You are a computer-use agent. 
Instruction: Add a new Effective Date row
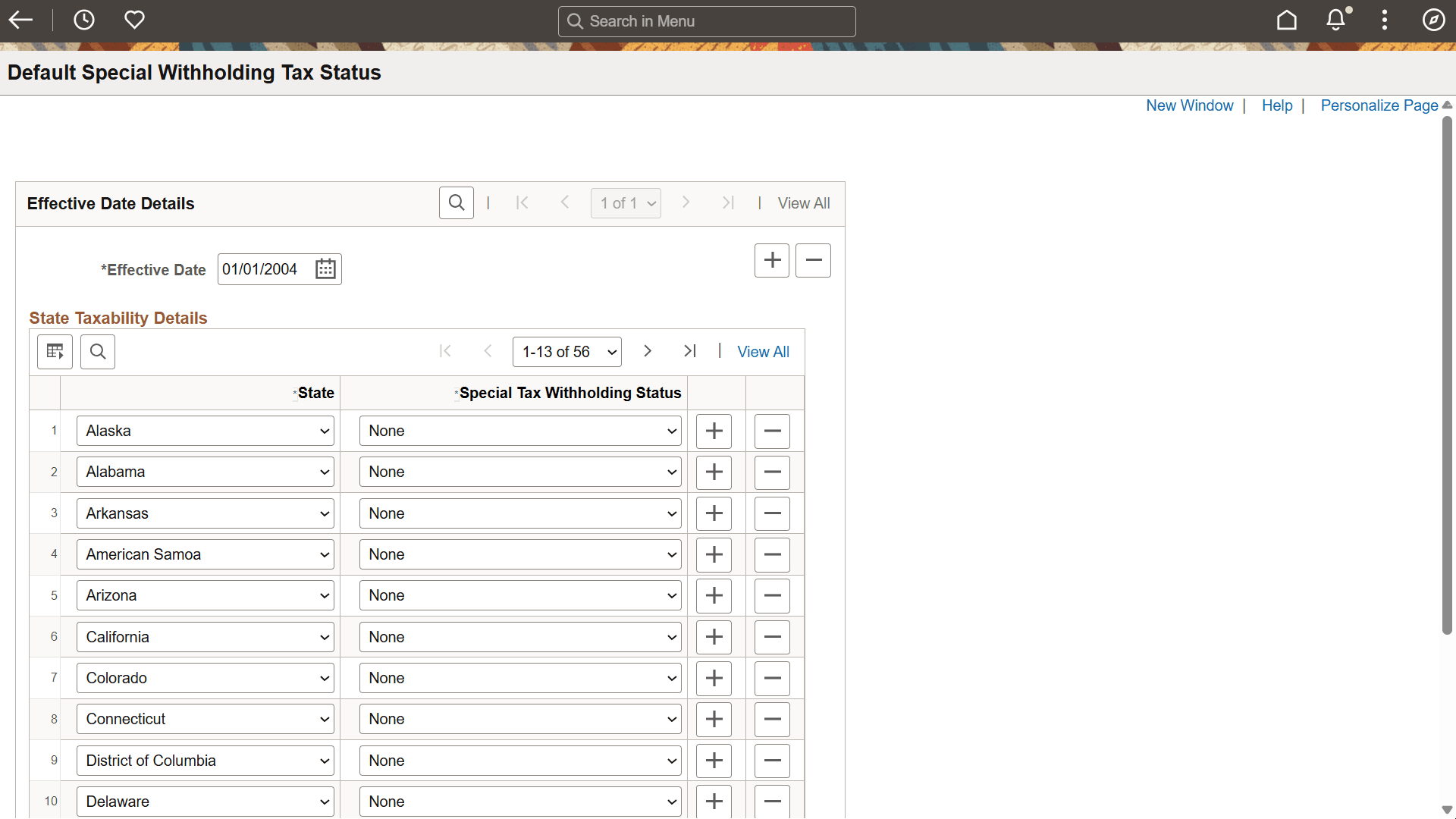tap(772, 260)
